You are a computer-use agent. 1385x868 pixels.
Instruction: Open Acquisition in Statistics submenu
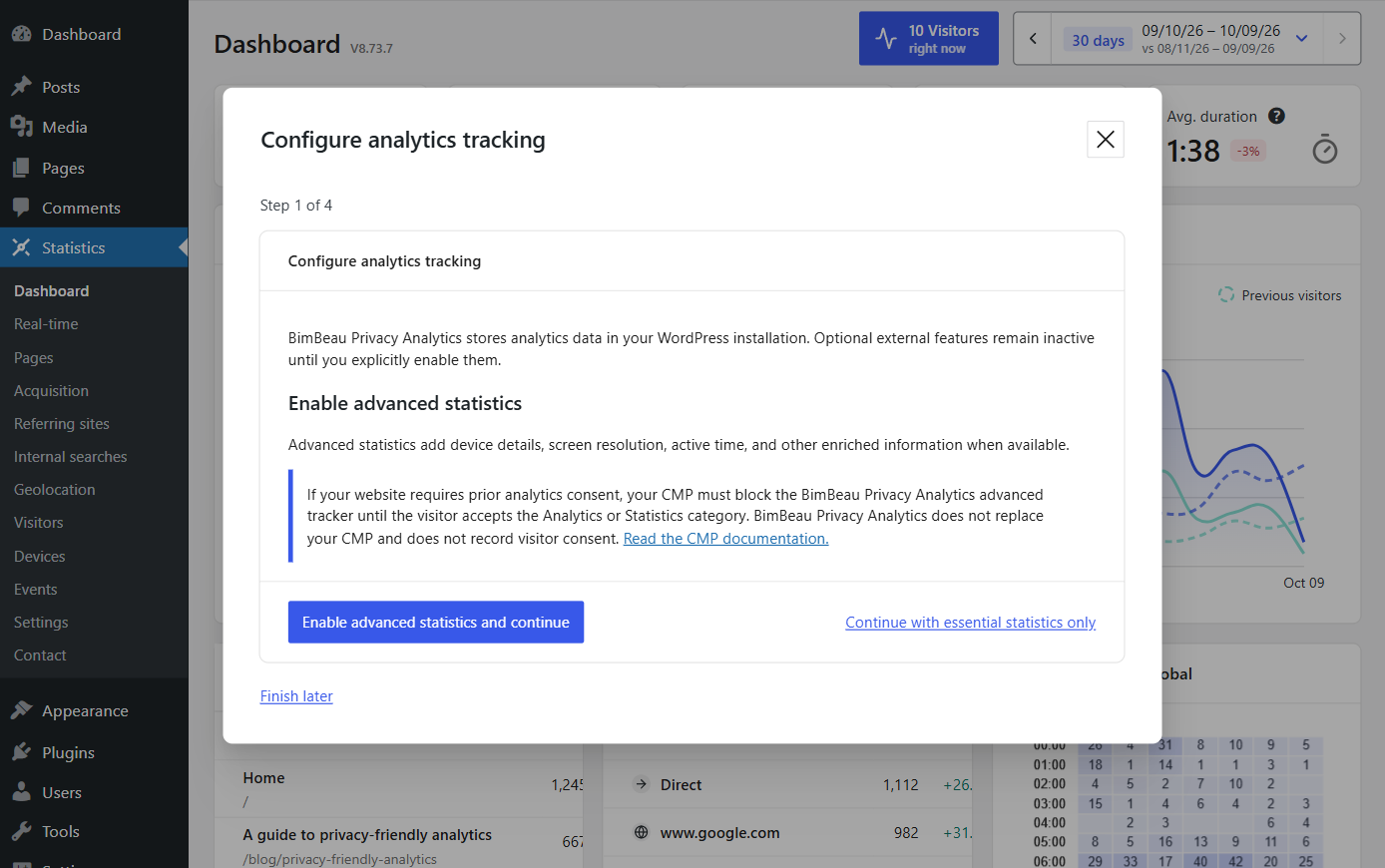(51, 390)
